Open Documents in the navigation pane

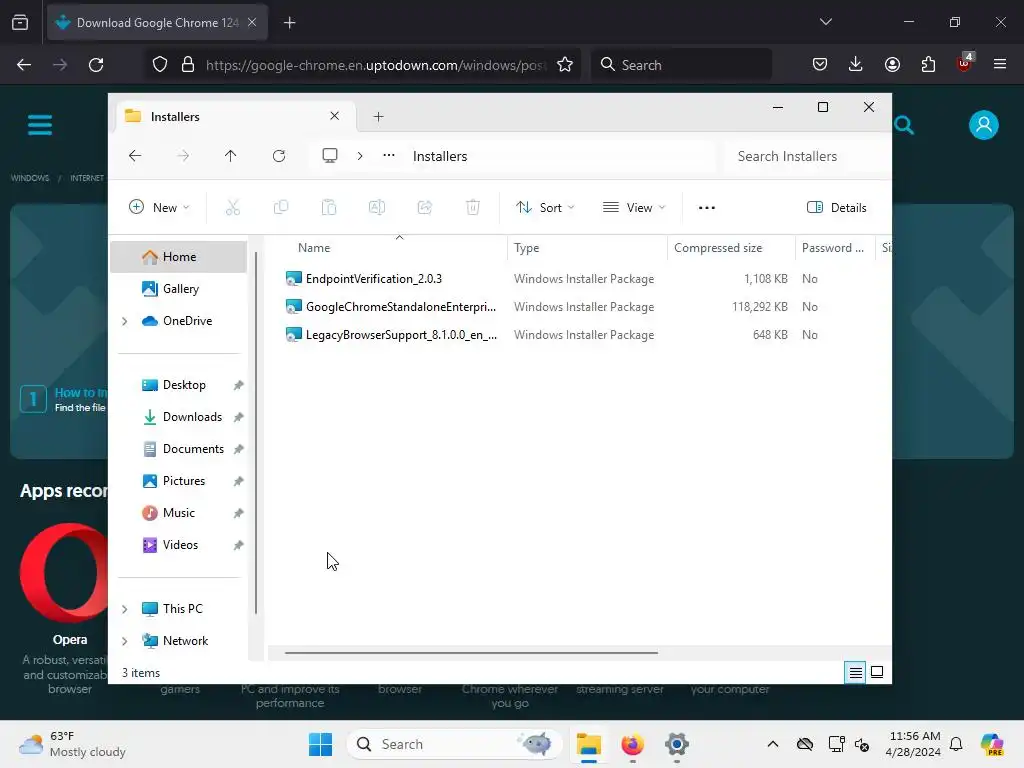point(178,449)
